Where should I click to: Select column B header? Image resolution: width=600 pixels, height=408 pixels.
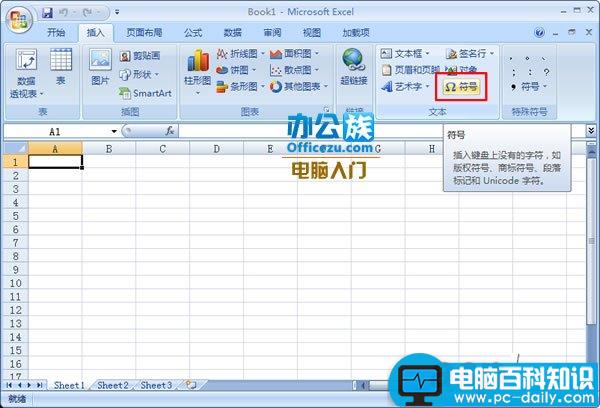pos(109,149)
